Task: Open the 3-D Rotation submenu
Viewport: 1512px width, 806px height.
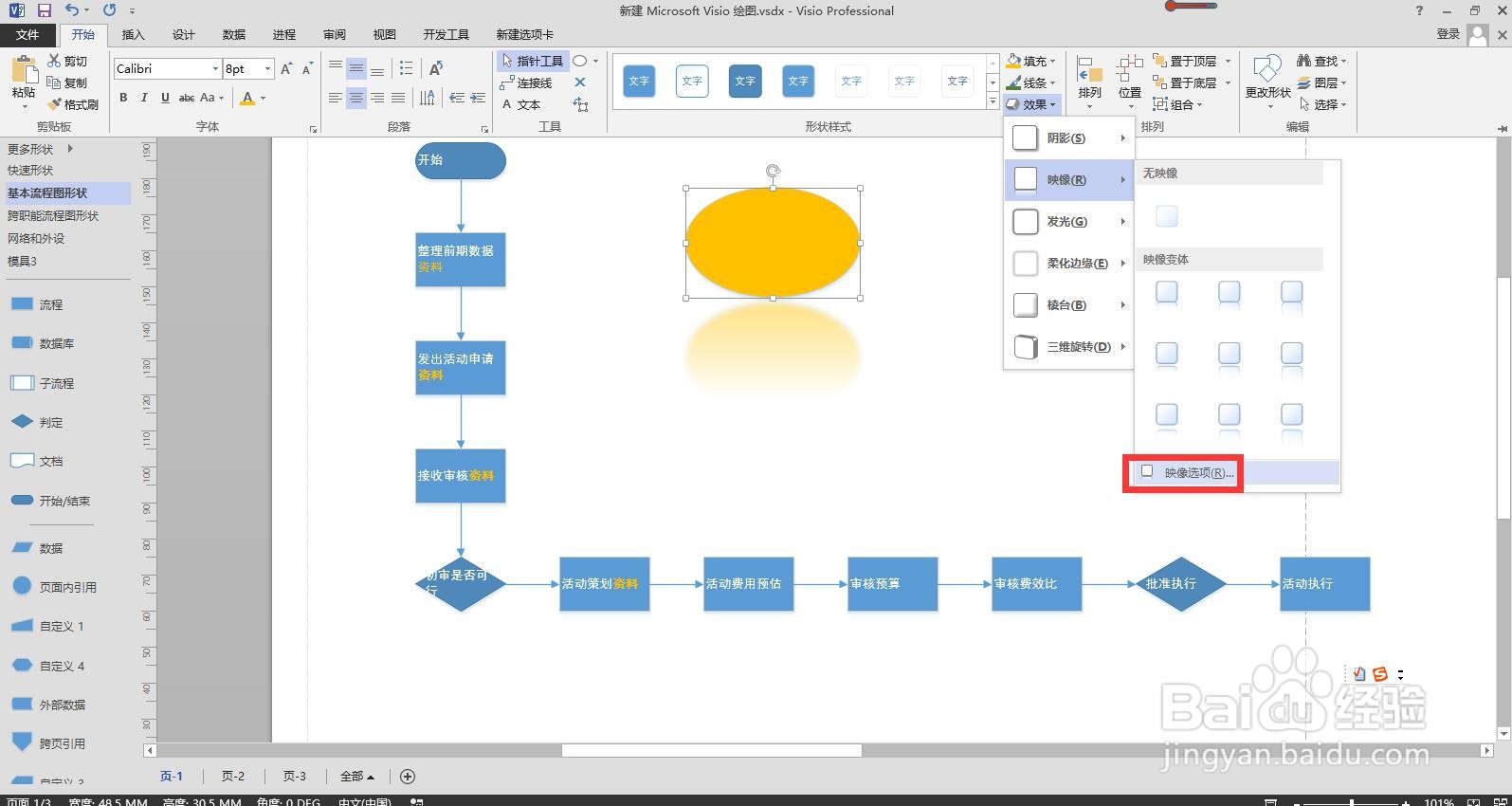Action: click(x=1069, y=347)
